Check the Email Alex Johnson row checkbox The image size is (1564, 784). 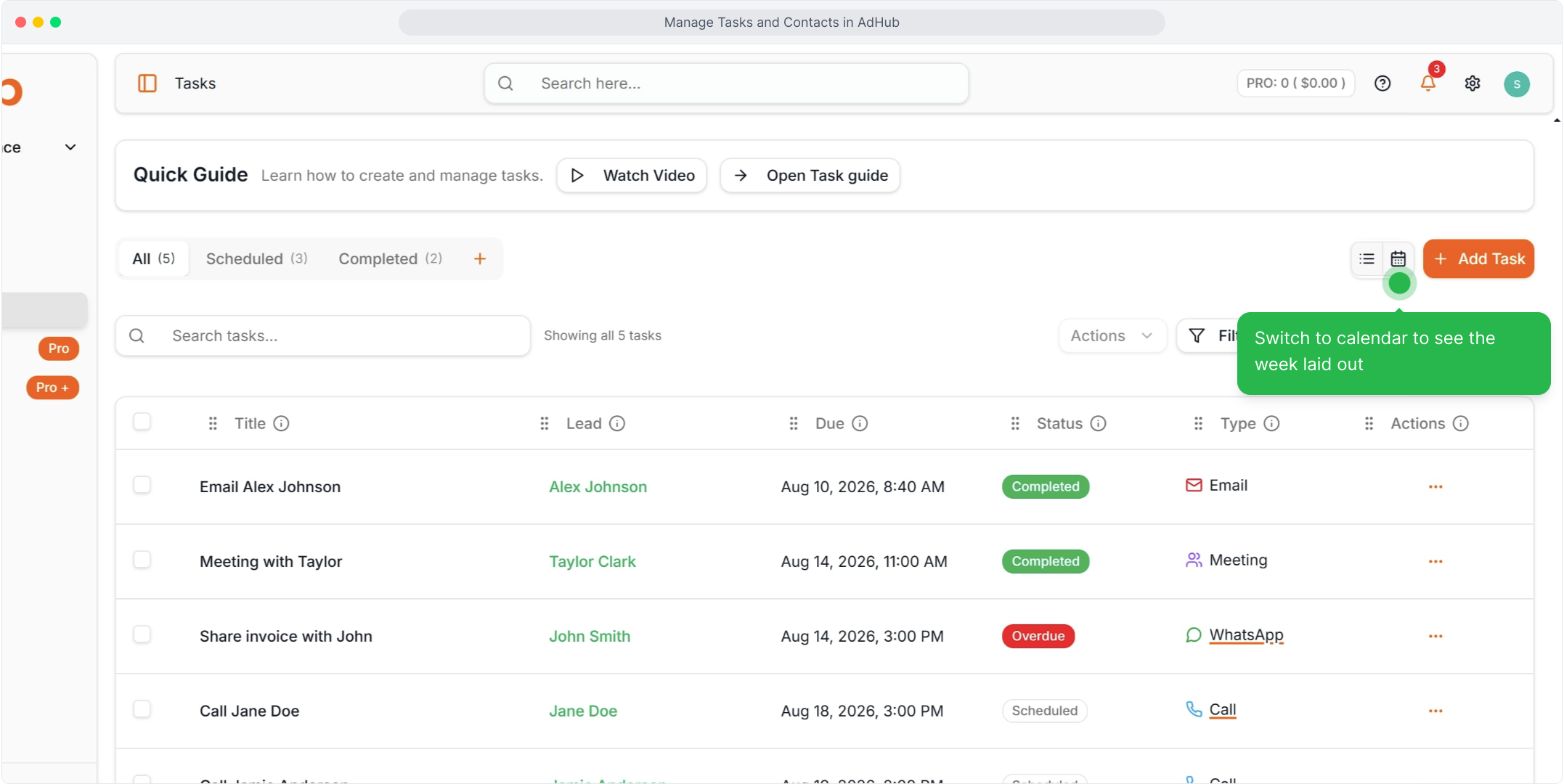tap(142, 485)
